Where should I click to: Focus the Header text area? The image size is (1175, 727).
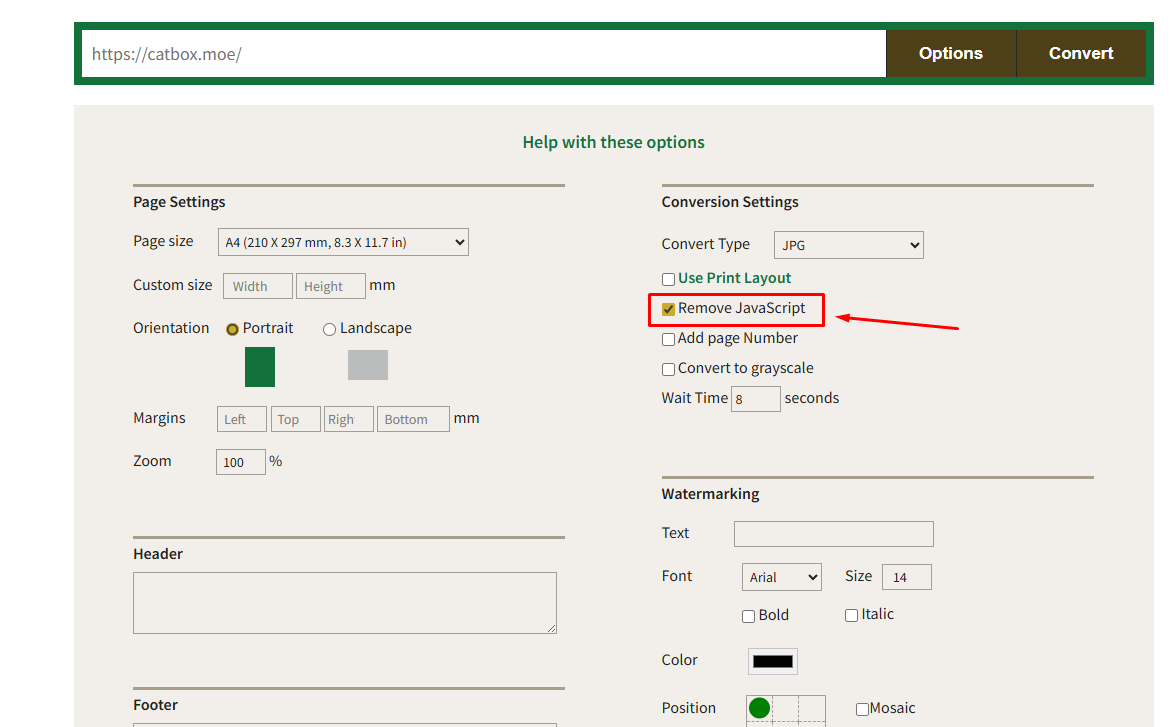pos(344,602)
